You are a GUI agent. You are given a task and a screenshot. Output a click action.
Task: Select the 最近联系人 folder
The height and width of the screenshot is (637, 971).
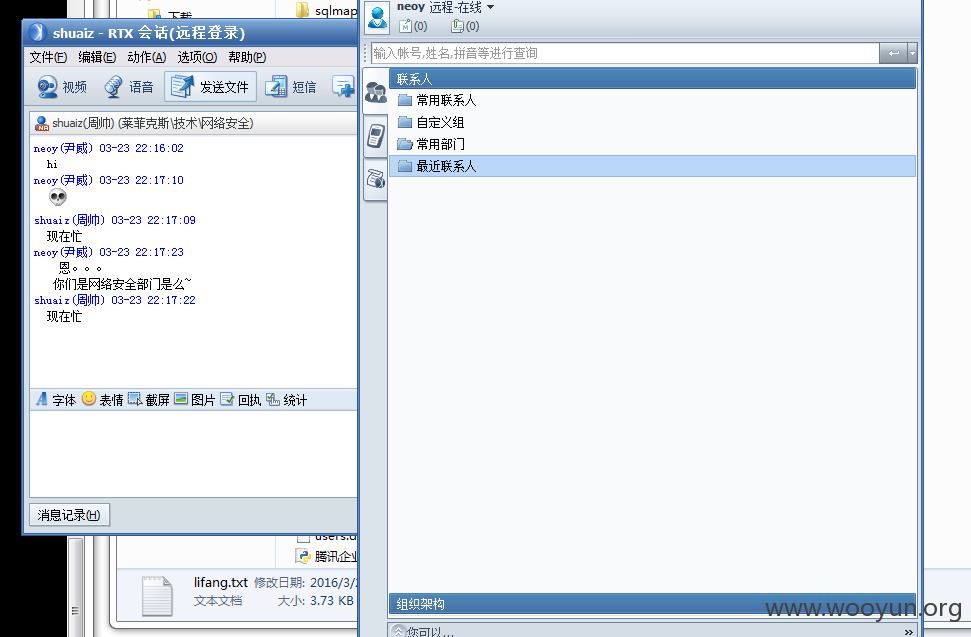[x=653, y=166]
